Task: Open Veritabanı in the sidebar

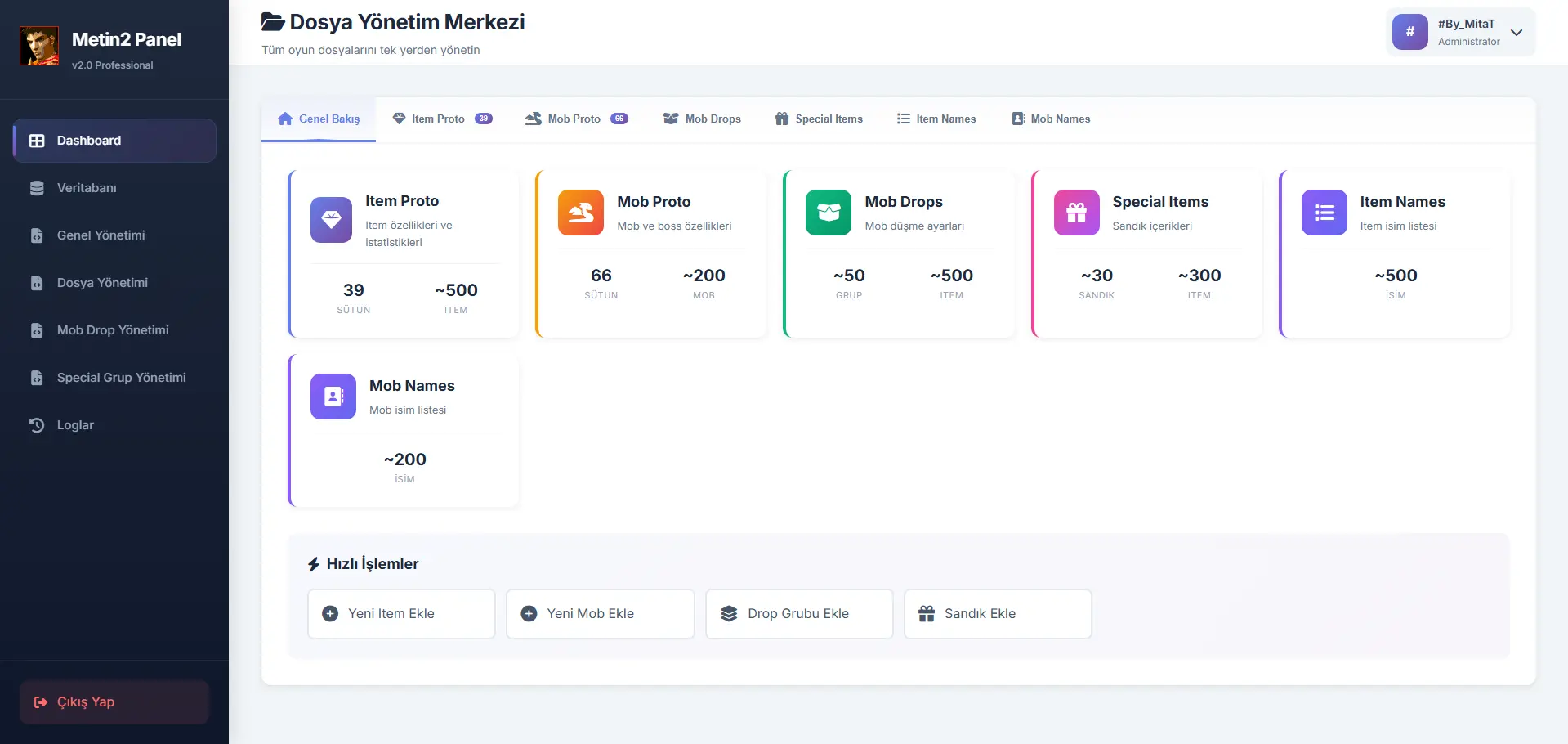Action: coord(87,188)
